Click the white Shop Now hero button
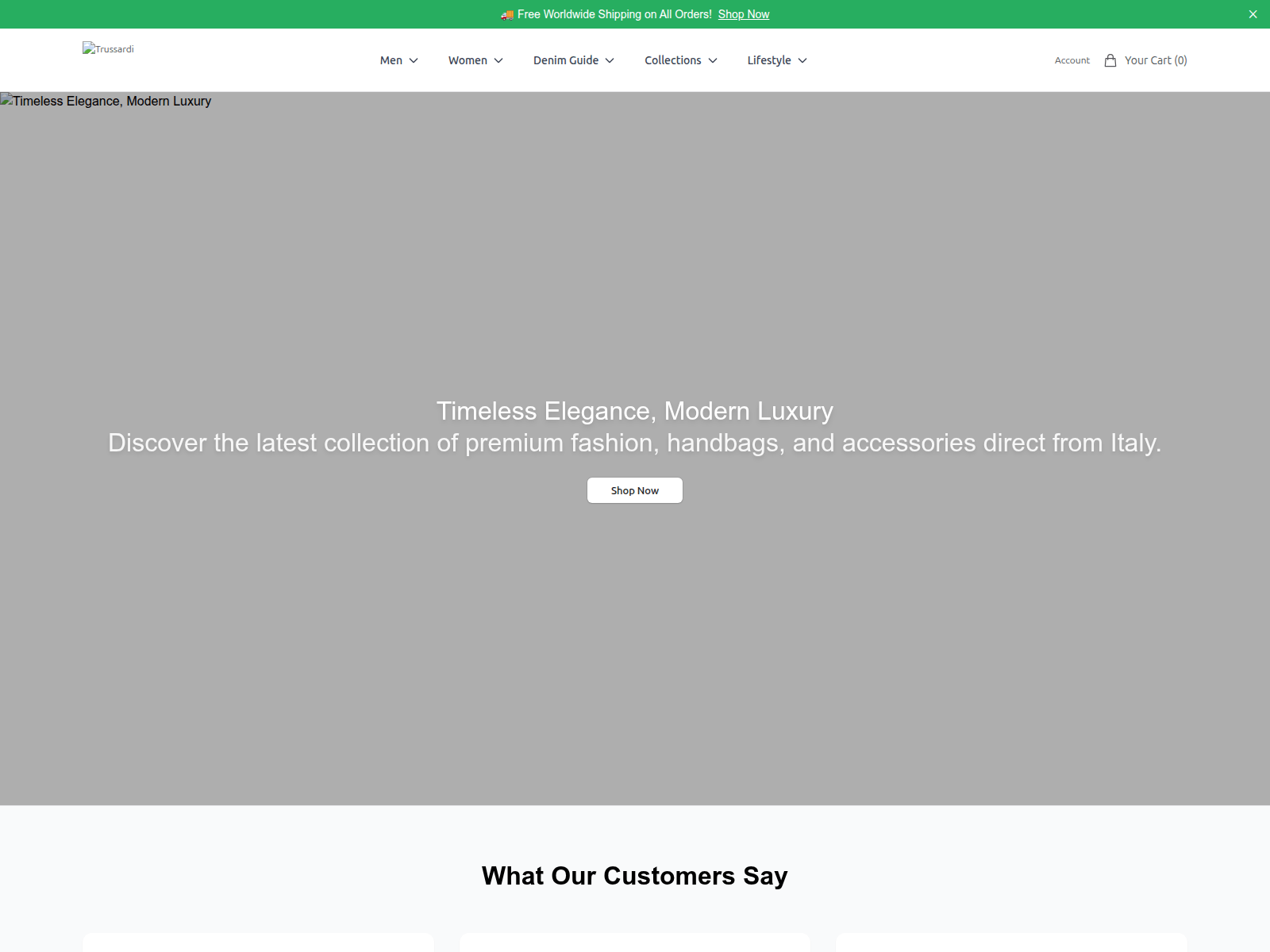The height and width of the screenshot is (952, 1270). coord(635,490)
